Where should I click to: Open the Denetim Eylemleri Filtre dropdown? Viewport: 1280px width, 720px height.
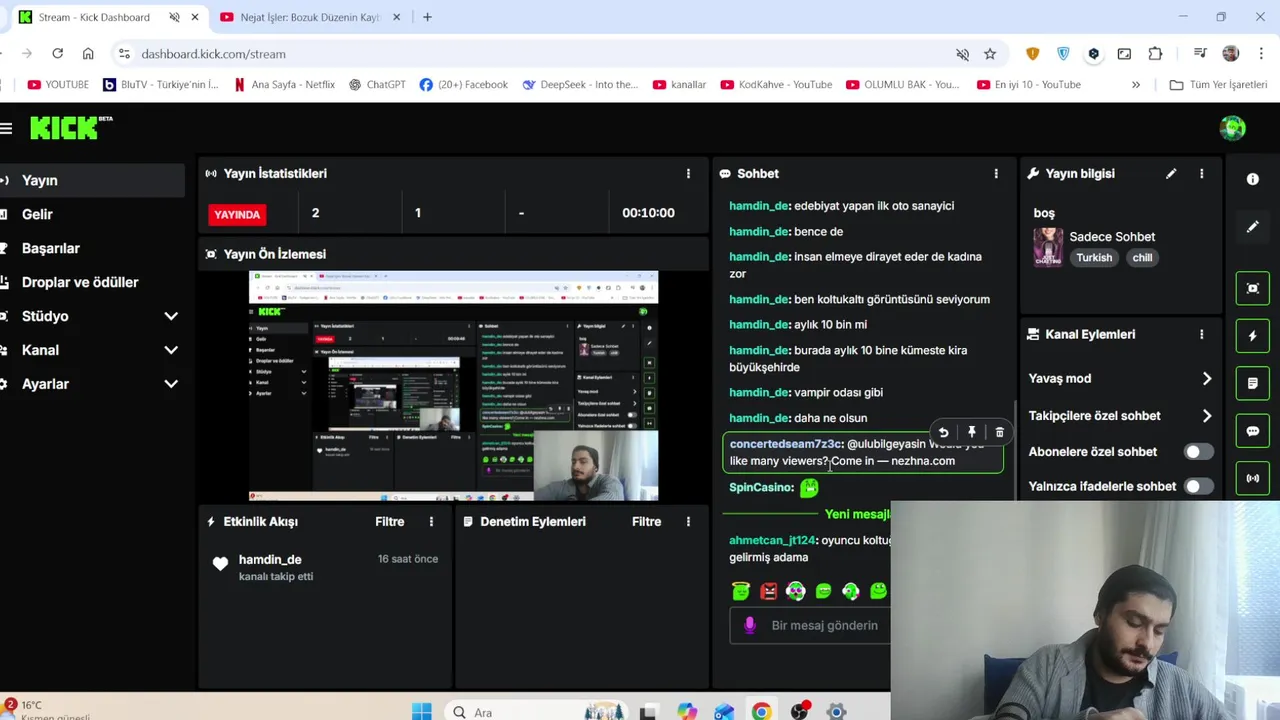click(646, 522)
